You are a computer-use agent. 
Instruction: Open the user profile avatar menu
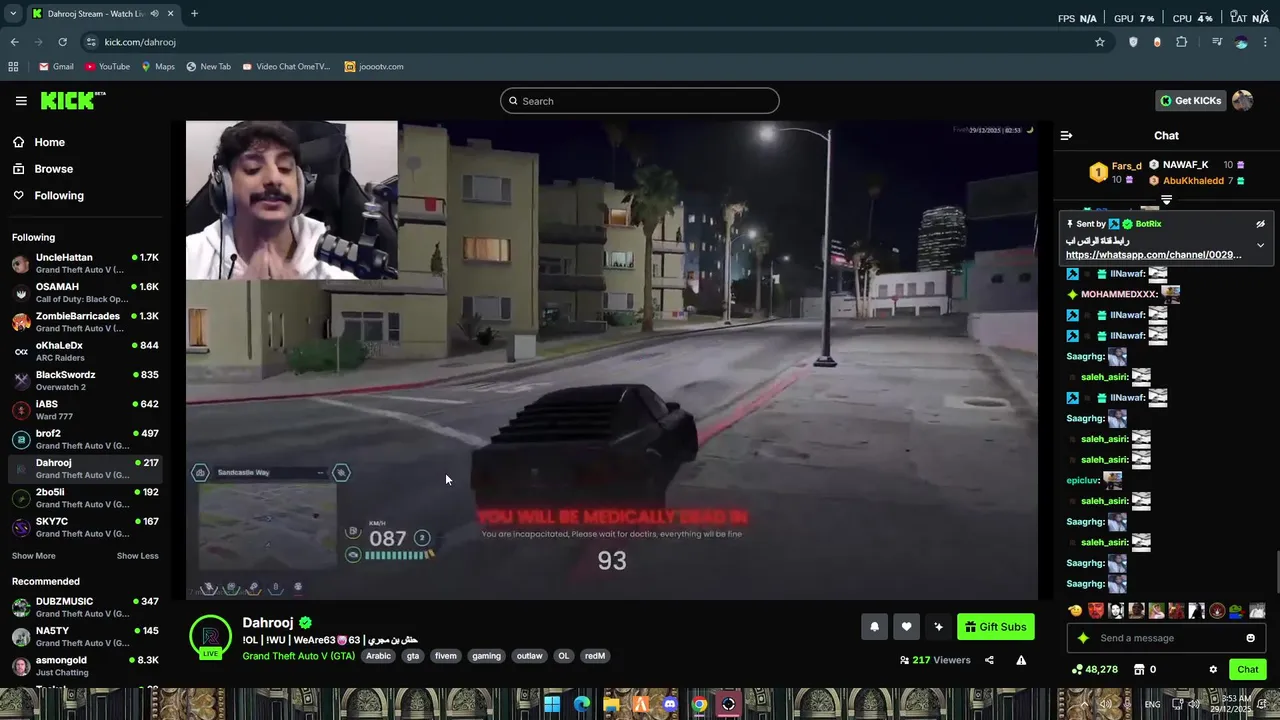pos(1242,101)
